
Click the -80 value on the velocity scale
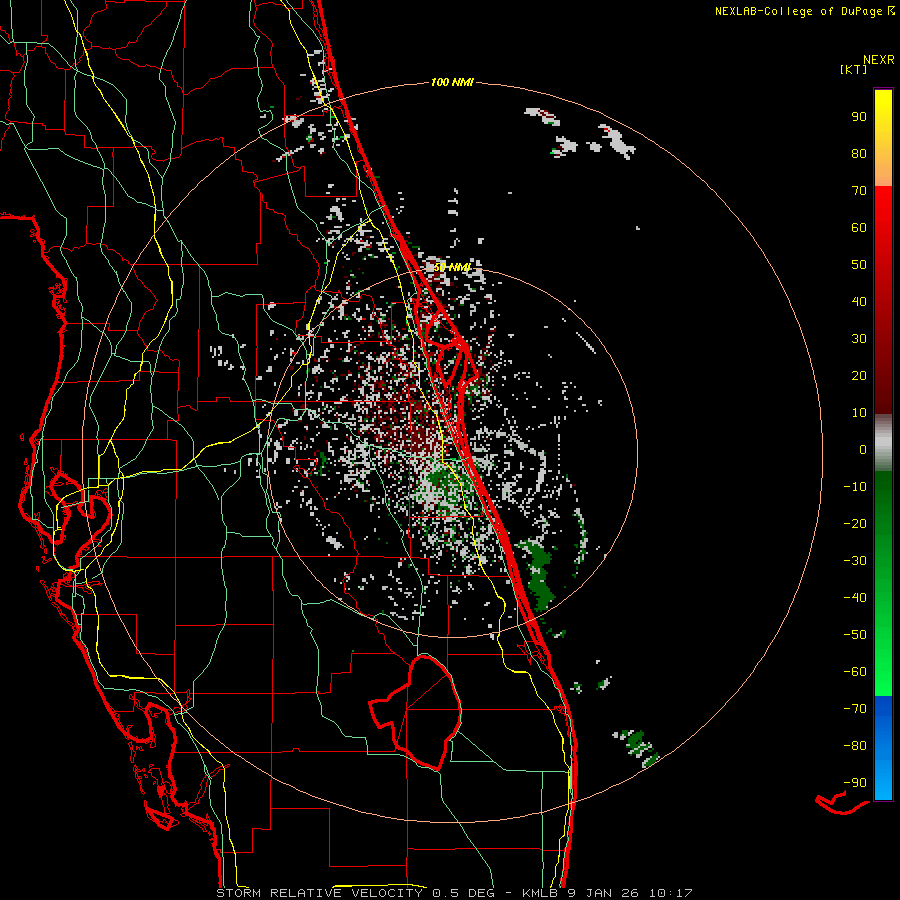[855, 746]
